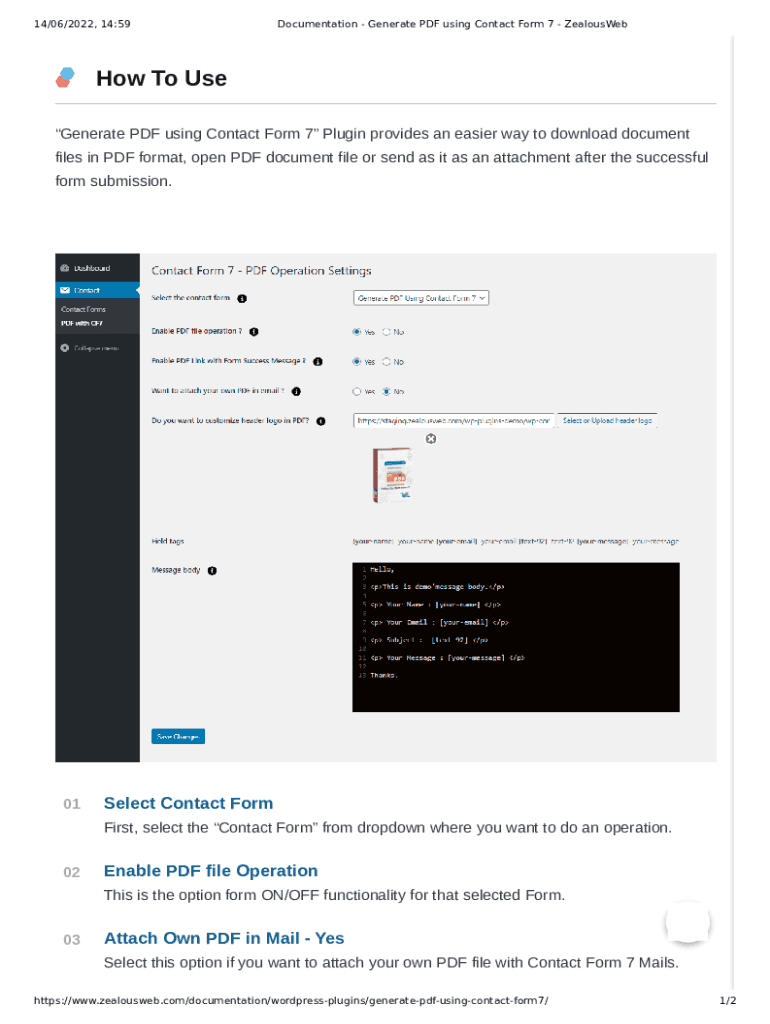Click the header logo preview thumbnail
Viewport: 770px width, 1024px height.
click(392, 475)
